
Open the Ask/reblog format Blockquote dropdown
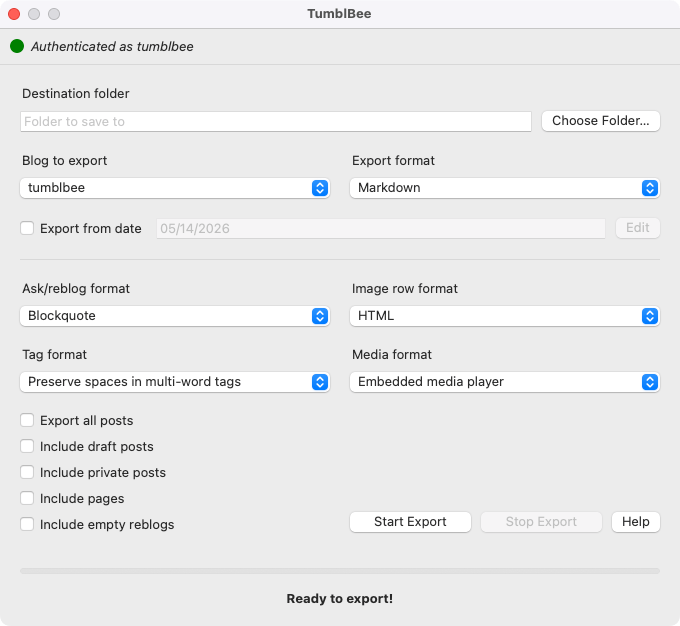tap(175, 316)
